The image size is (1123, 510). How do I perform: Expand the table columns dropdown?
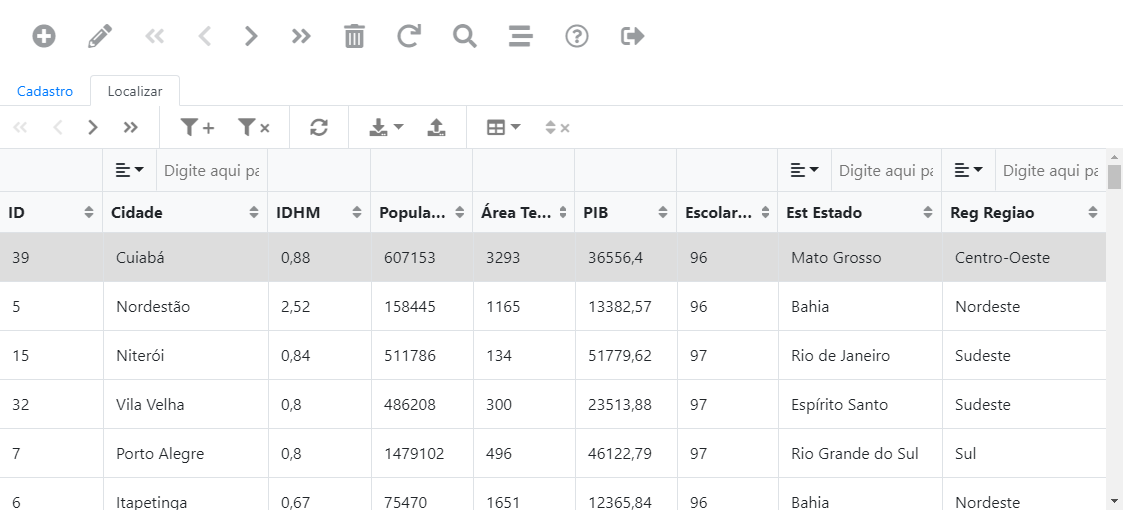tap(503, 127)
